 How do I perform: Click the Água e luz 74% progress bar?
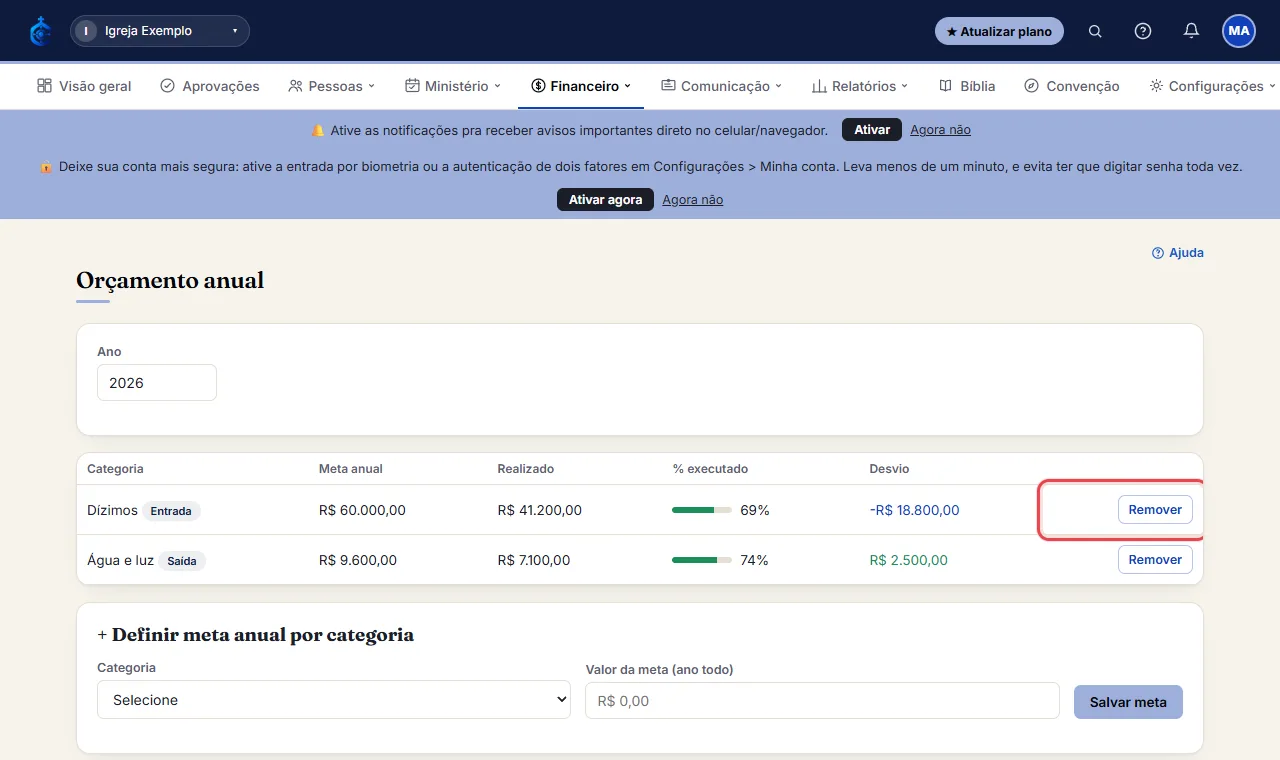tap(702, 560)
